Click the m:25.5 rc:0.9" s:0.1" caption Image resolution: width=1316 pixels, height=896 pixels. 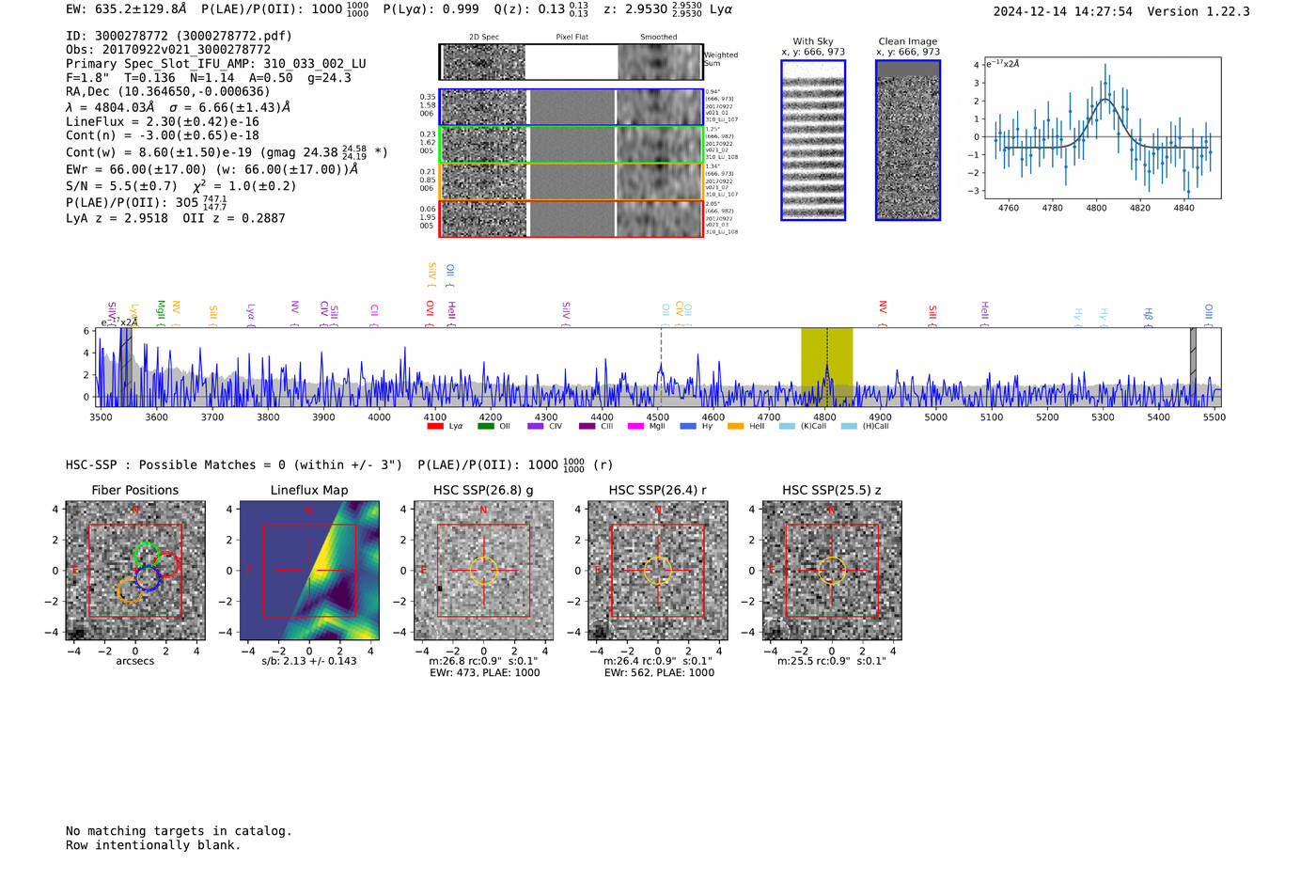pos(831,661)
